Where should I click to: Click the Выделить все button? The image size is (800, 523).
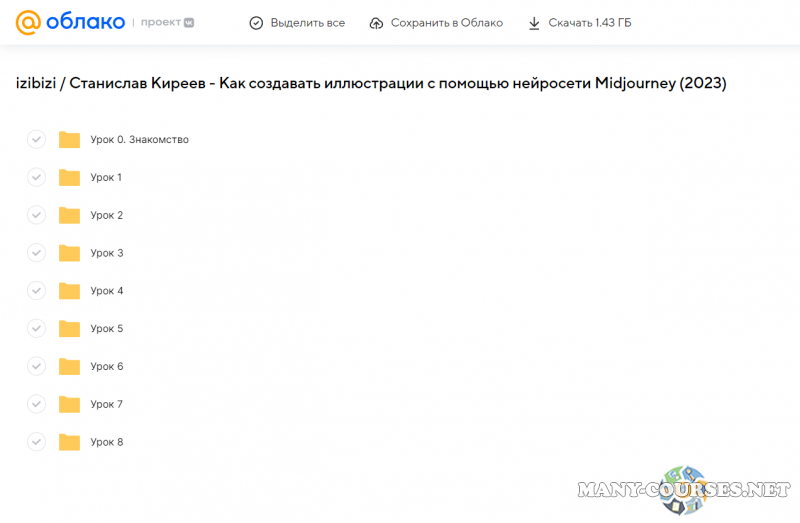[297, 23]
